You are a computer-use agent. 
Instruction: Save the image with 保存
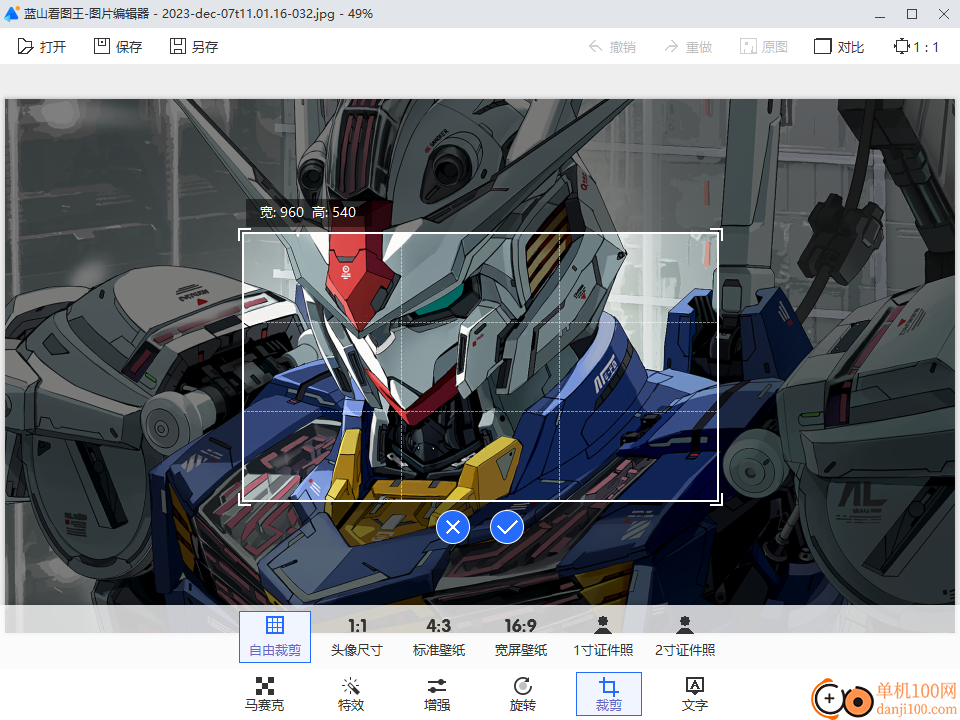pyautogui.click(x=118, y=47)
